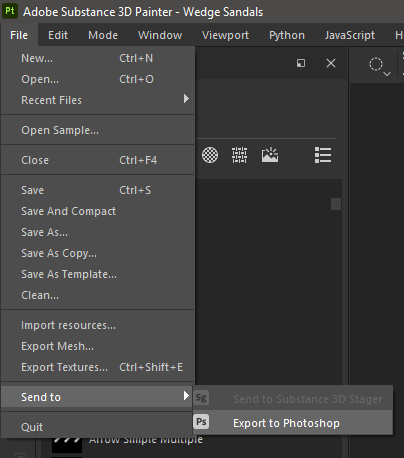Select the grid texture filter icon
Image resolution: width=404 pixels, height=458 pixels.
point(240,155)
